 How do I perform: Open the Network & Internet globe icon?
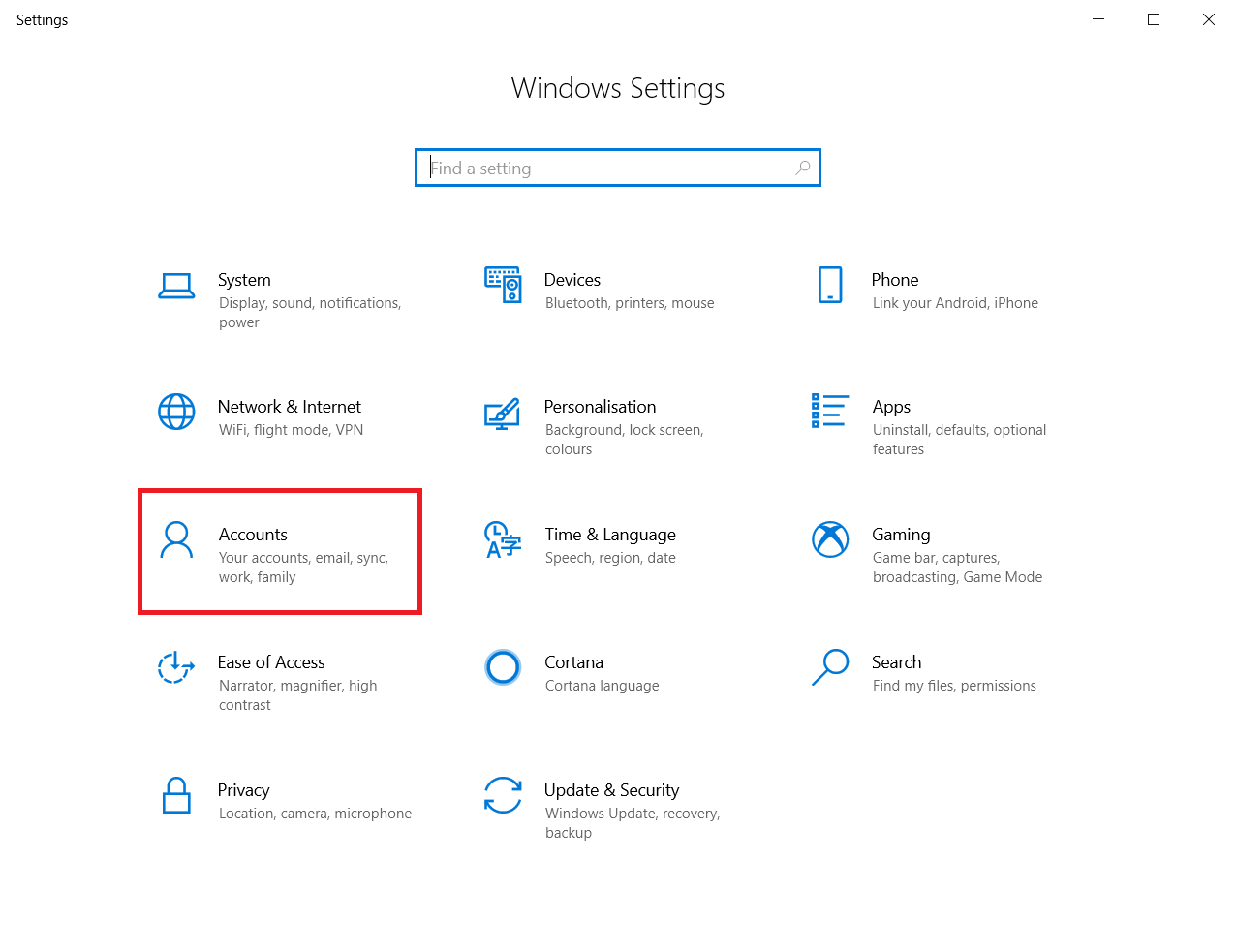tap(176, 412)
